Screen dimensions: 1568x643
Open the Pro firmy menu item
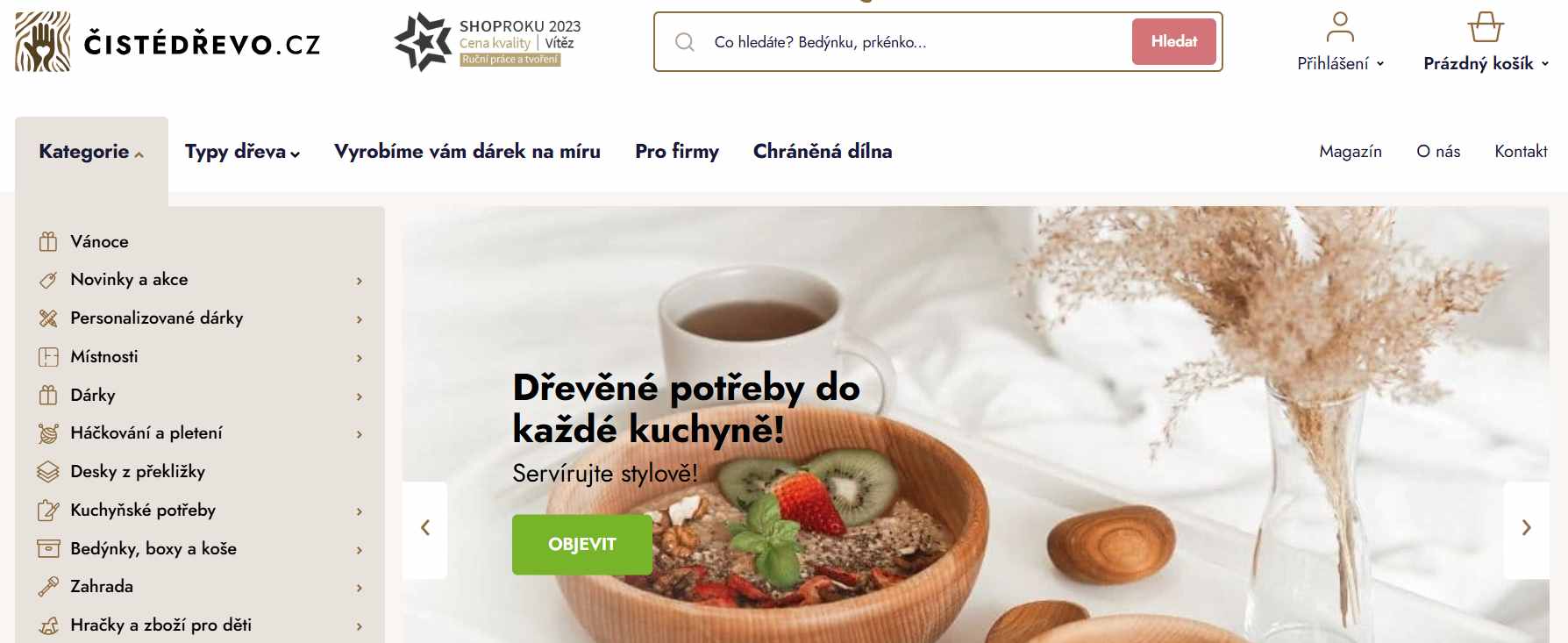[x=677, y=152]
